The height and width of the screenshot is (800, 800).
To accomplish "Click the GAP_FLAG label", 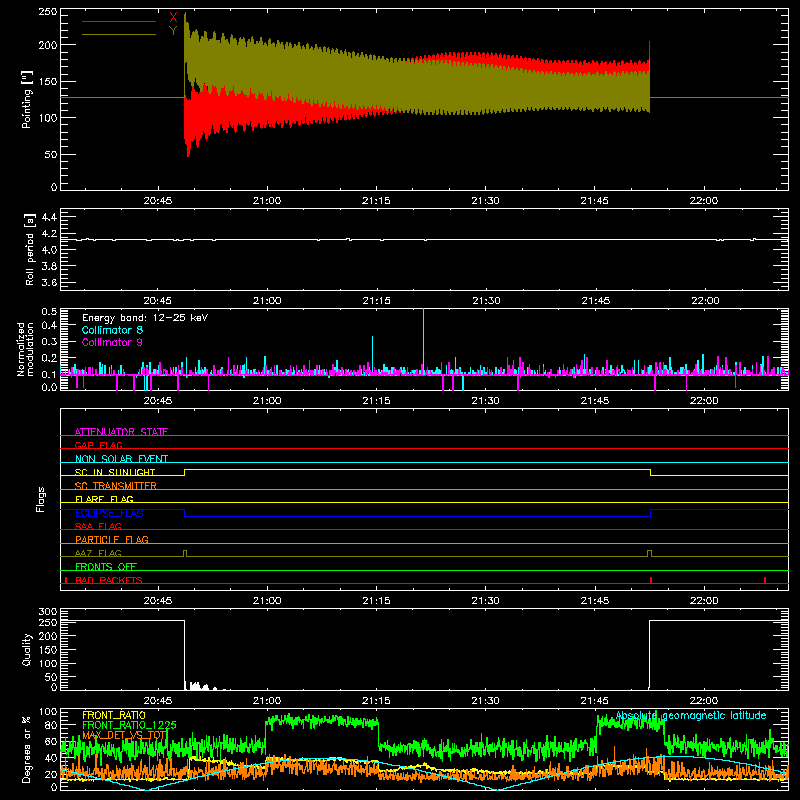I will click(x=98, y=445).
